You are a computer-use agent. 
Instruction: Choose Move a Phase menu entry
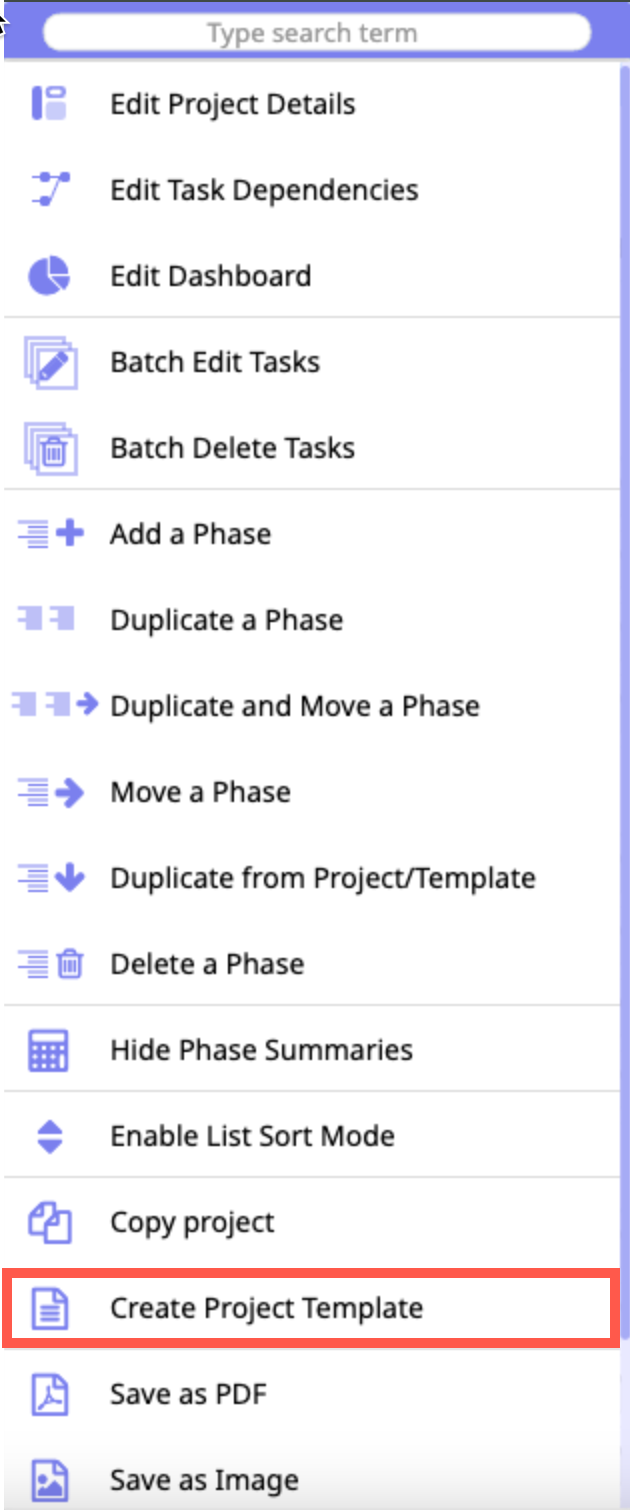(200, 792)
